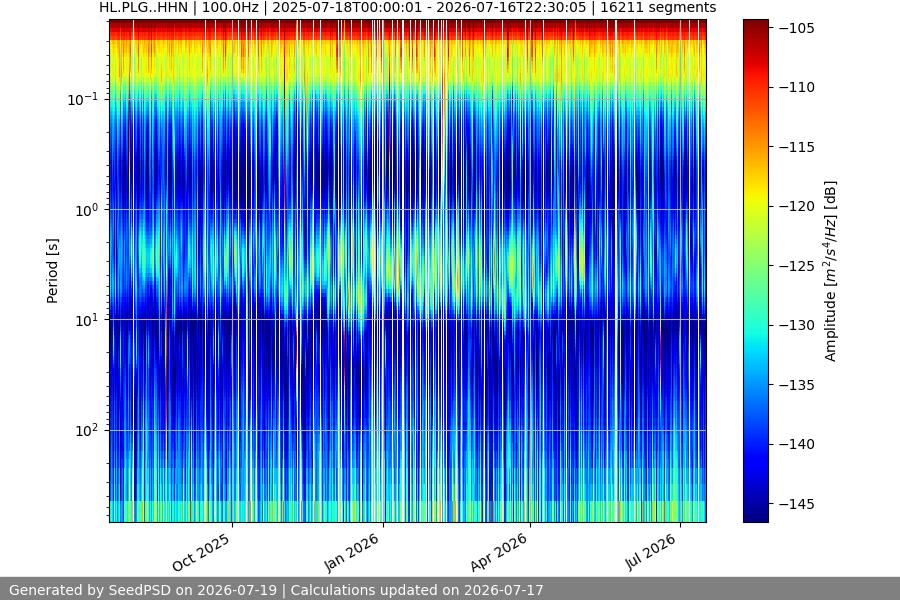Click the dark red top of colorbar
Screen dimensions: 900x600
755,24
